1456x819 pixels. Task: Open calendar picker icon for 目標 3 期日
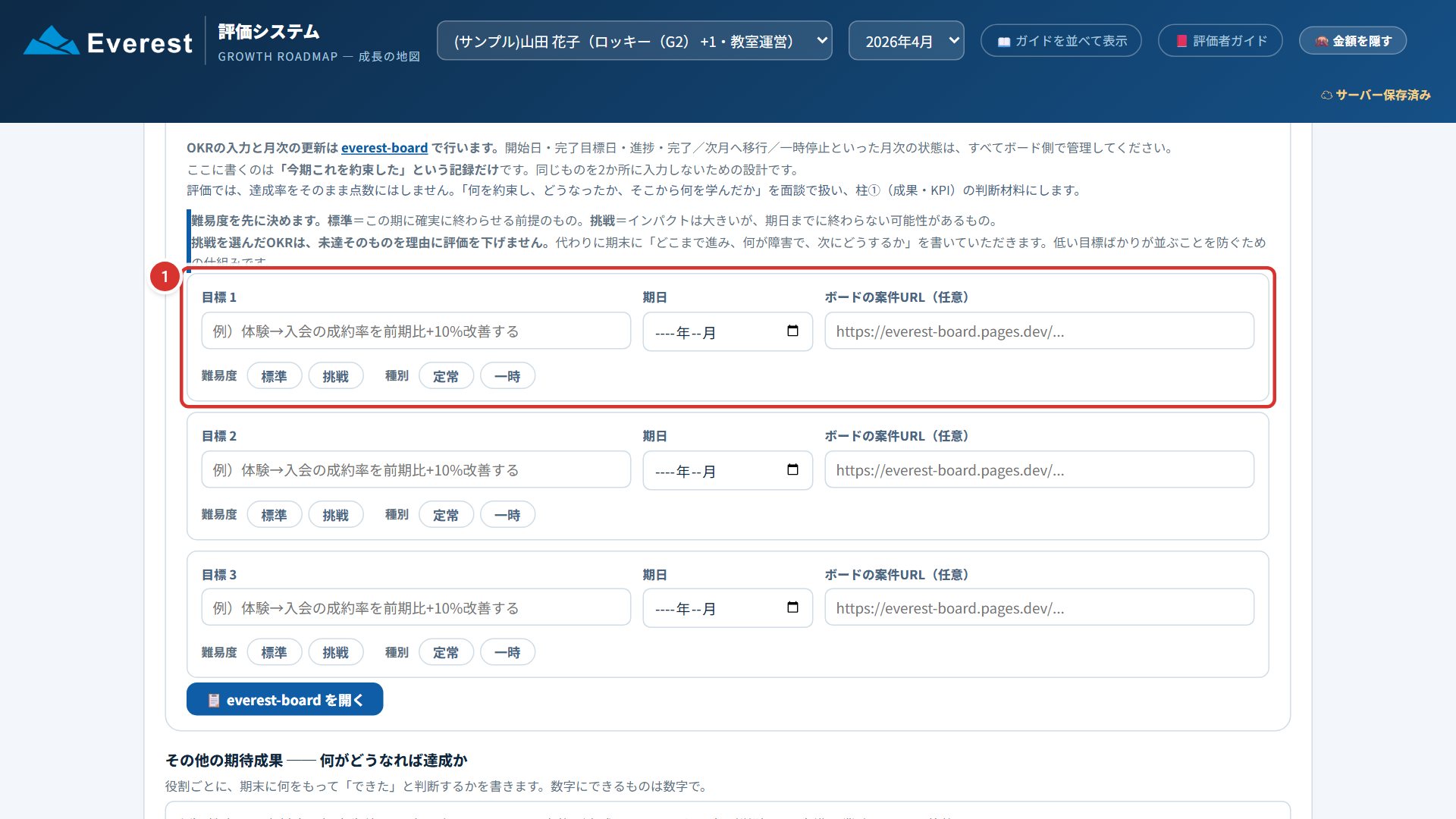tap(792, 607)
